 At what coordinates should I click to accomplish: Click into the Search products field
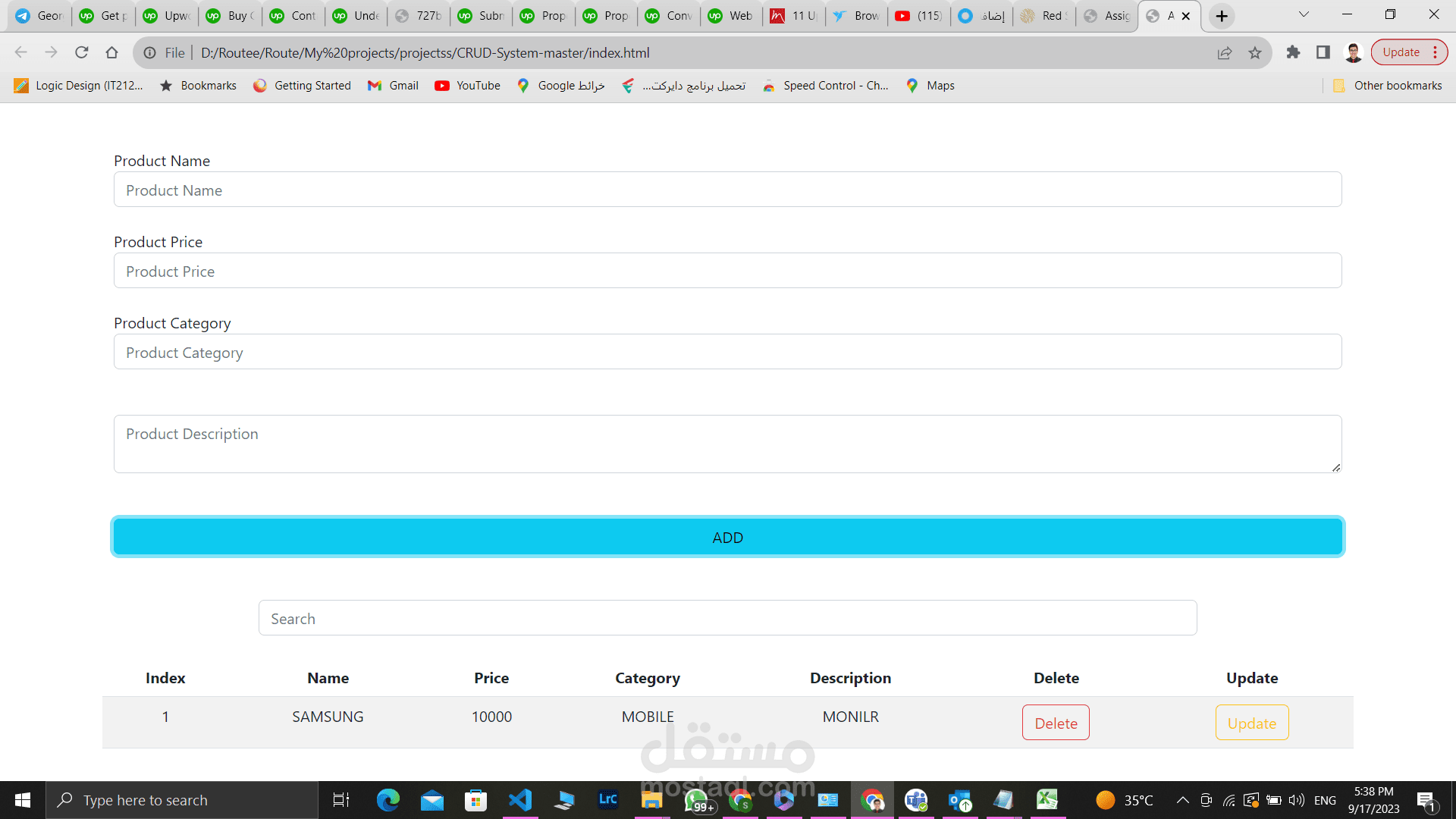pyautogui.click(x=727, y=618)
